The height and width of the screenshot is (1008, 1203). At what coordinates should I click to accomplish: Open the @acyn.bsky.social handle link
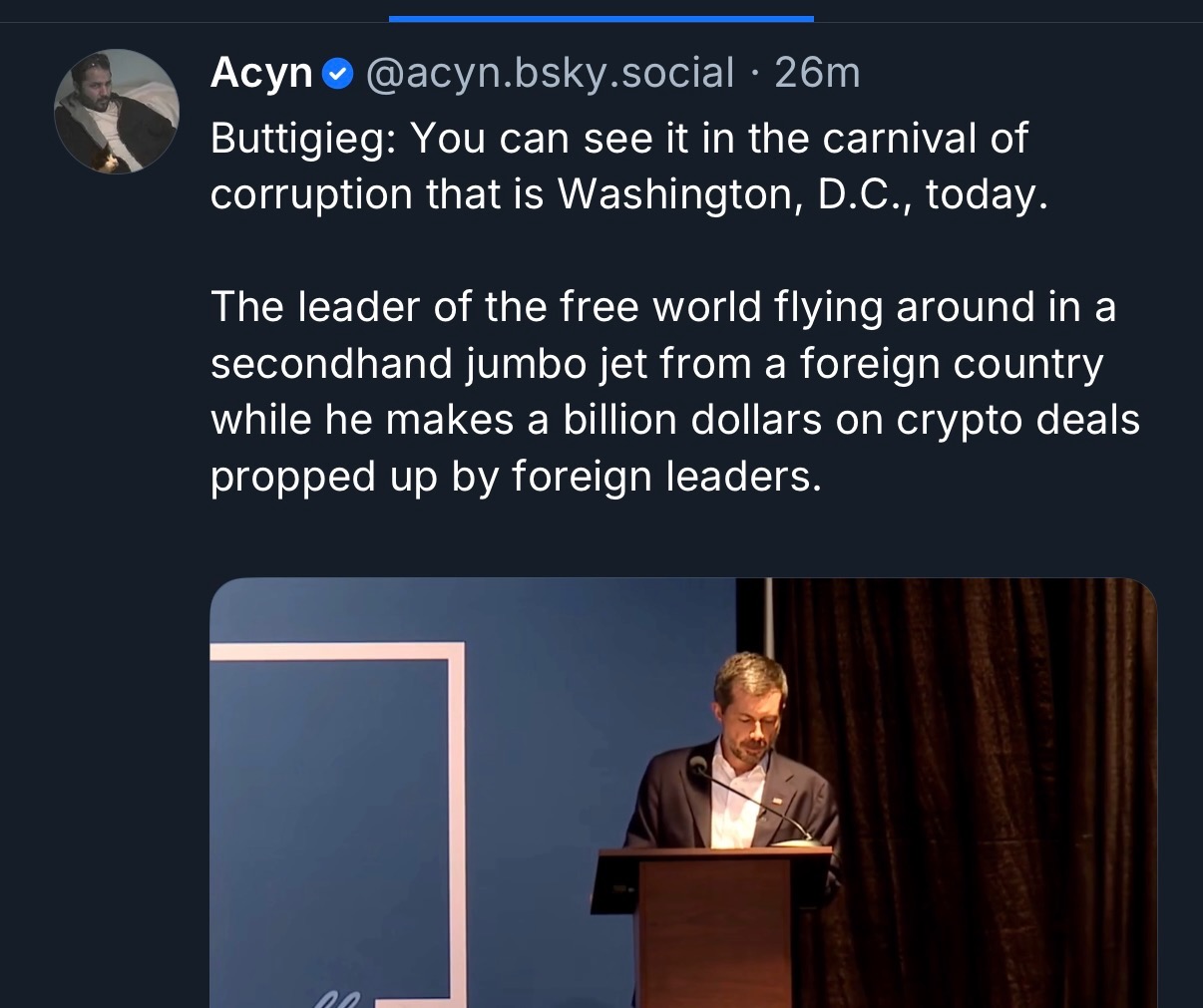coord(550,73)
